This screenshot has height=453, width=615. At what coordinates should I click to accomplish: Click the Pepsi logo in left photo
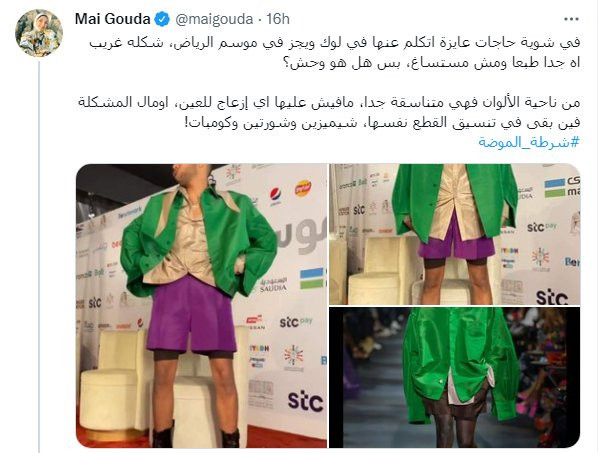coord(277,196)
